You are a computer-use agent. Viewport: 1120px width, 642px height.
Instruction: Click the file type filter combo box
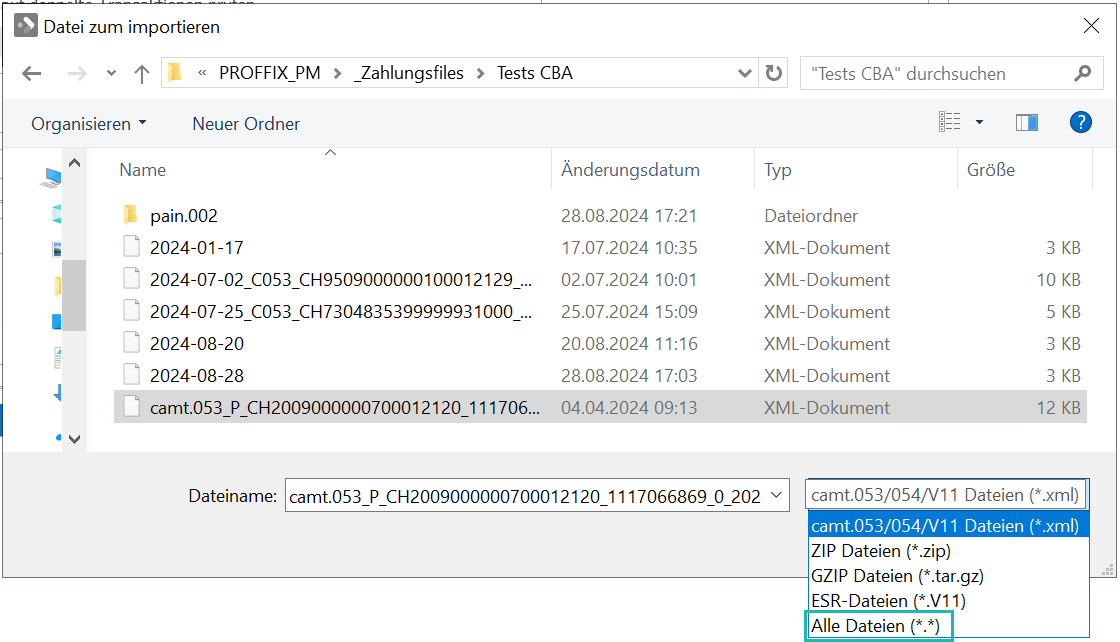pyautogui.click(x=946, y=495)
